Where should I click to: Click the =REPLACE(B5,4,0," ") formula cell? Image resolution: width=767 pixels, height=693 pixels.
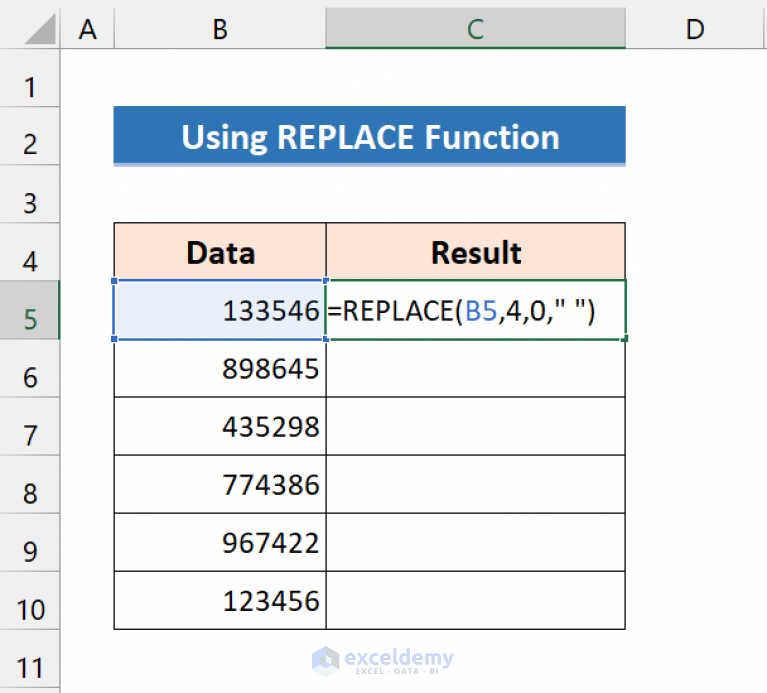[x=475, y=310]
